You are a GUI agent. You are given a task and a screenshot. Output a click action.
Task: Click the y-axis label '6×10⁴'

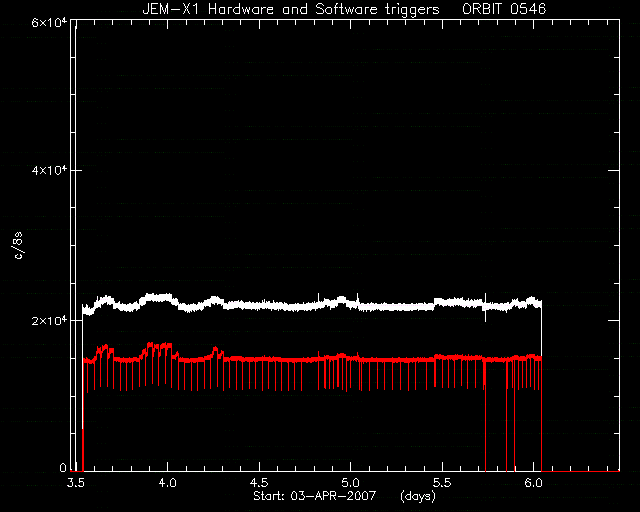[x=49, y=22]
